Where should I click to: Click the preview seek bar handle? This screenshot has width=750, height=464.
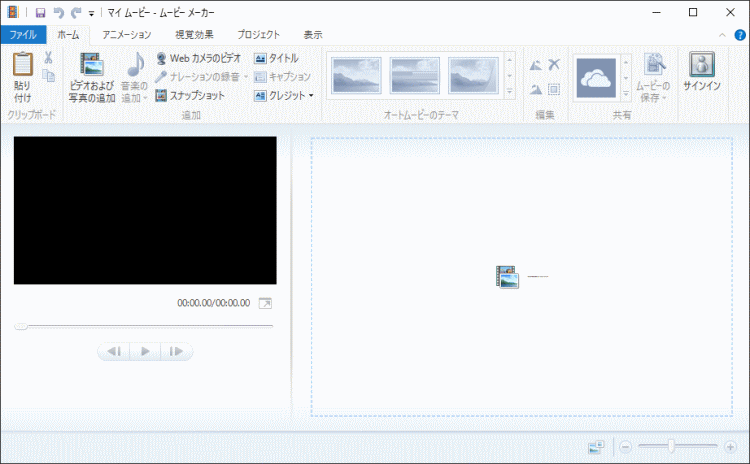click(21, 326)
